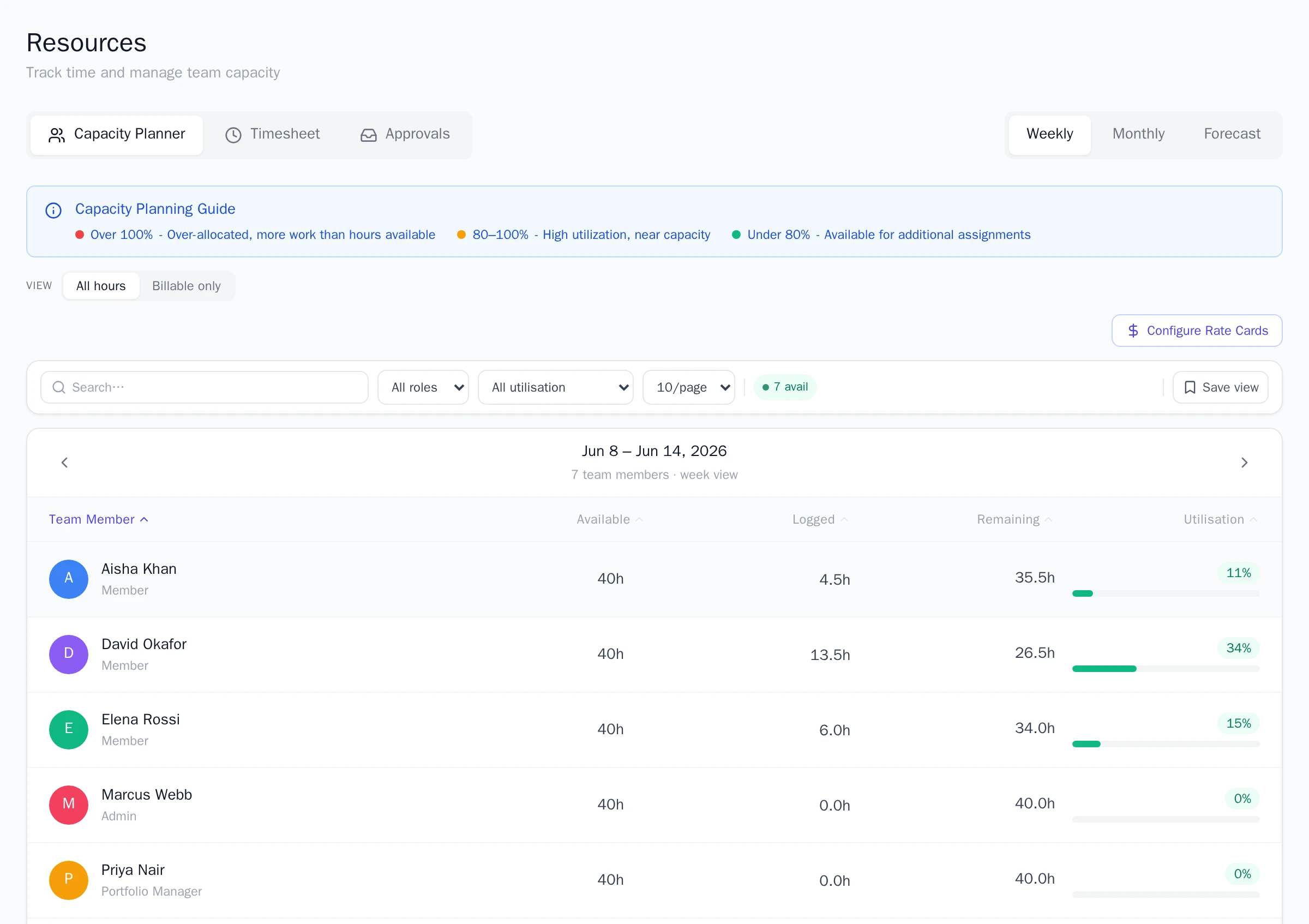Sort by Utilisation column

pyautogui.click(x=1220, y=519)
